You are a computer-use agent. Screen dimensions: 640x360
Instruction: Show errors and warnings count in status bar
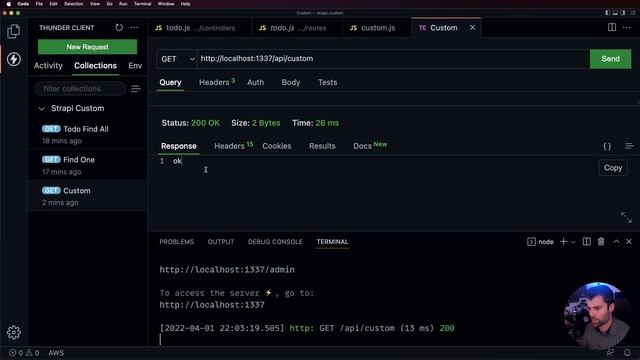(24, 353)
